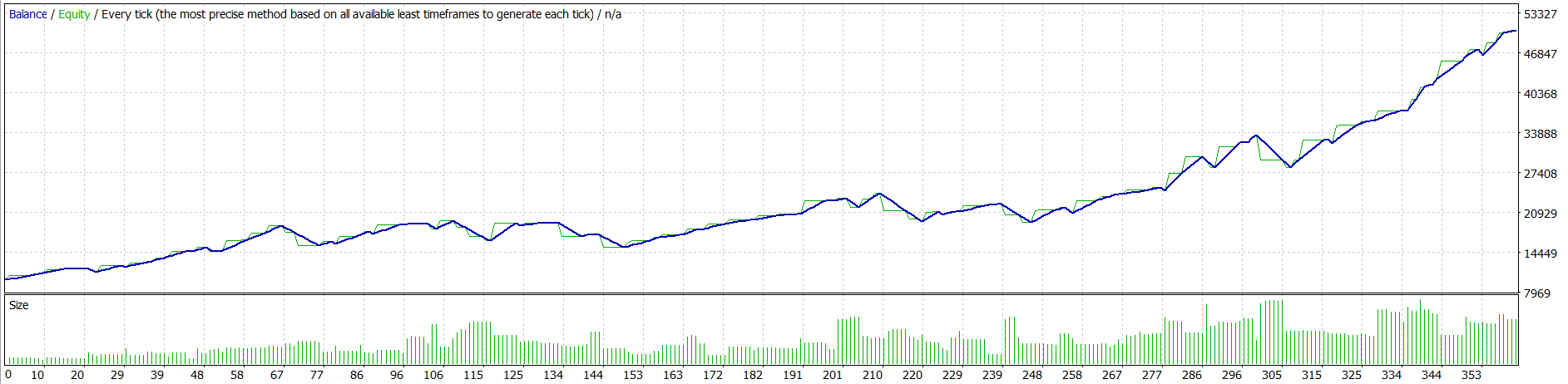Click x-axis label 115
The image size is (1568, 384).
(x=473, y=375)
